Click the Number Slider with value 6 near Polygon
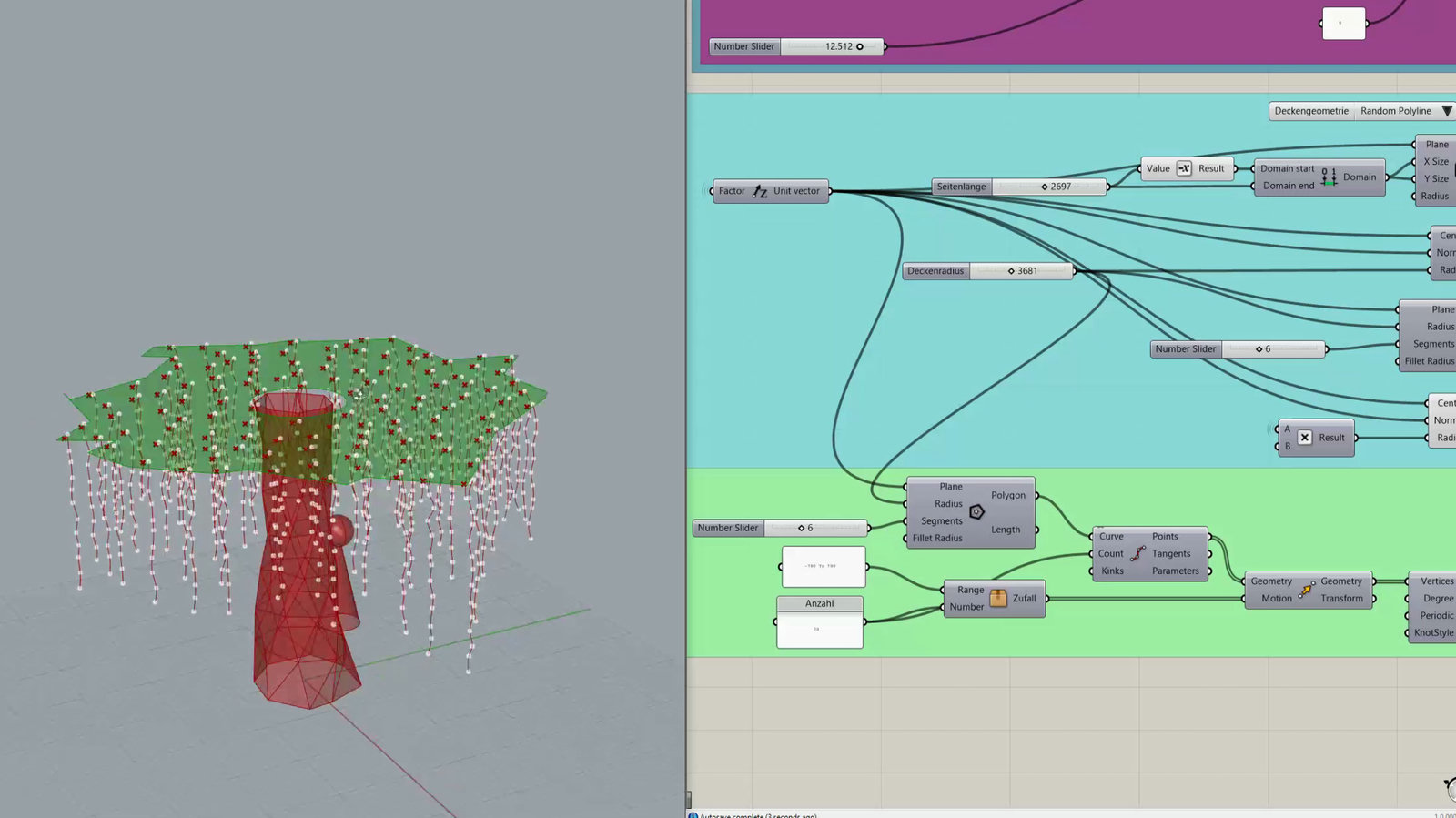Screen dimensions: 1456x818 (x=781, y=528)
